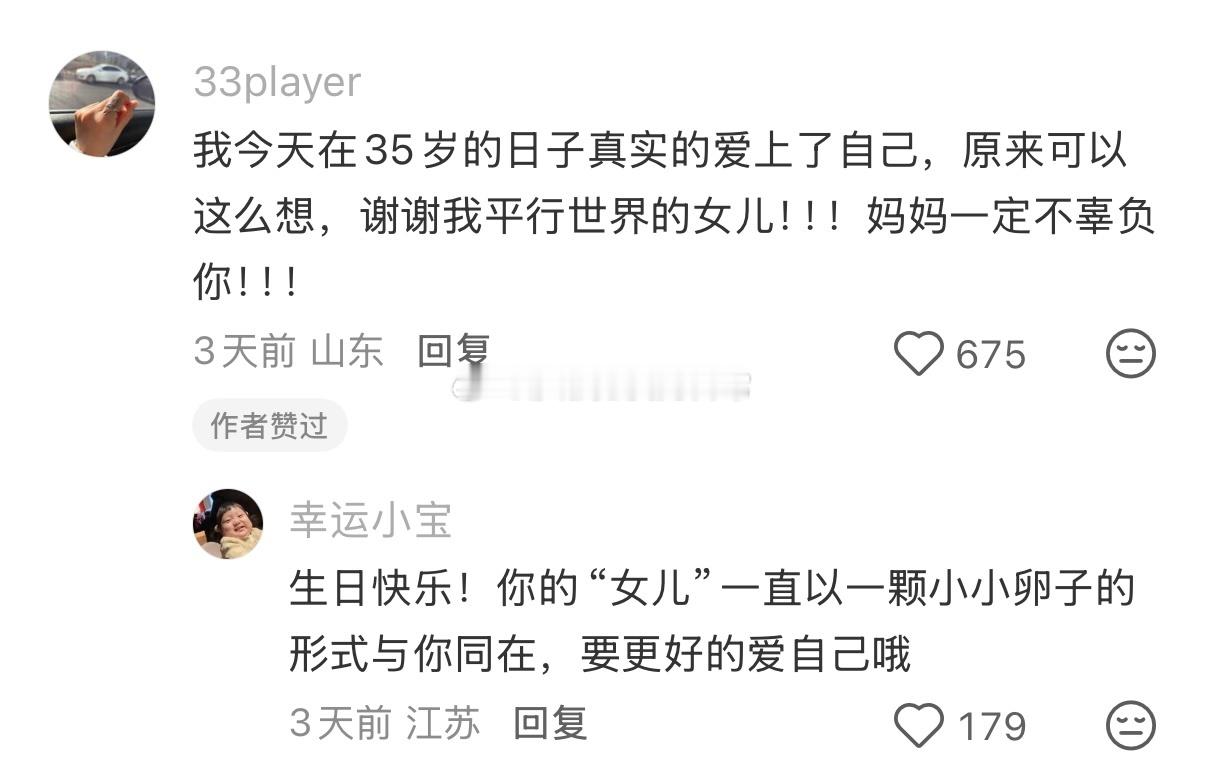Open the 幸运小宝 username link
The width and height of the screenshot is (1206, 765).
371,521
